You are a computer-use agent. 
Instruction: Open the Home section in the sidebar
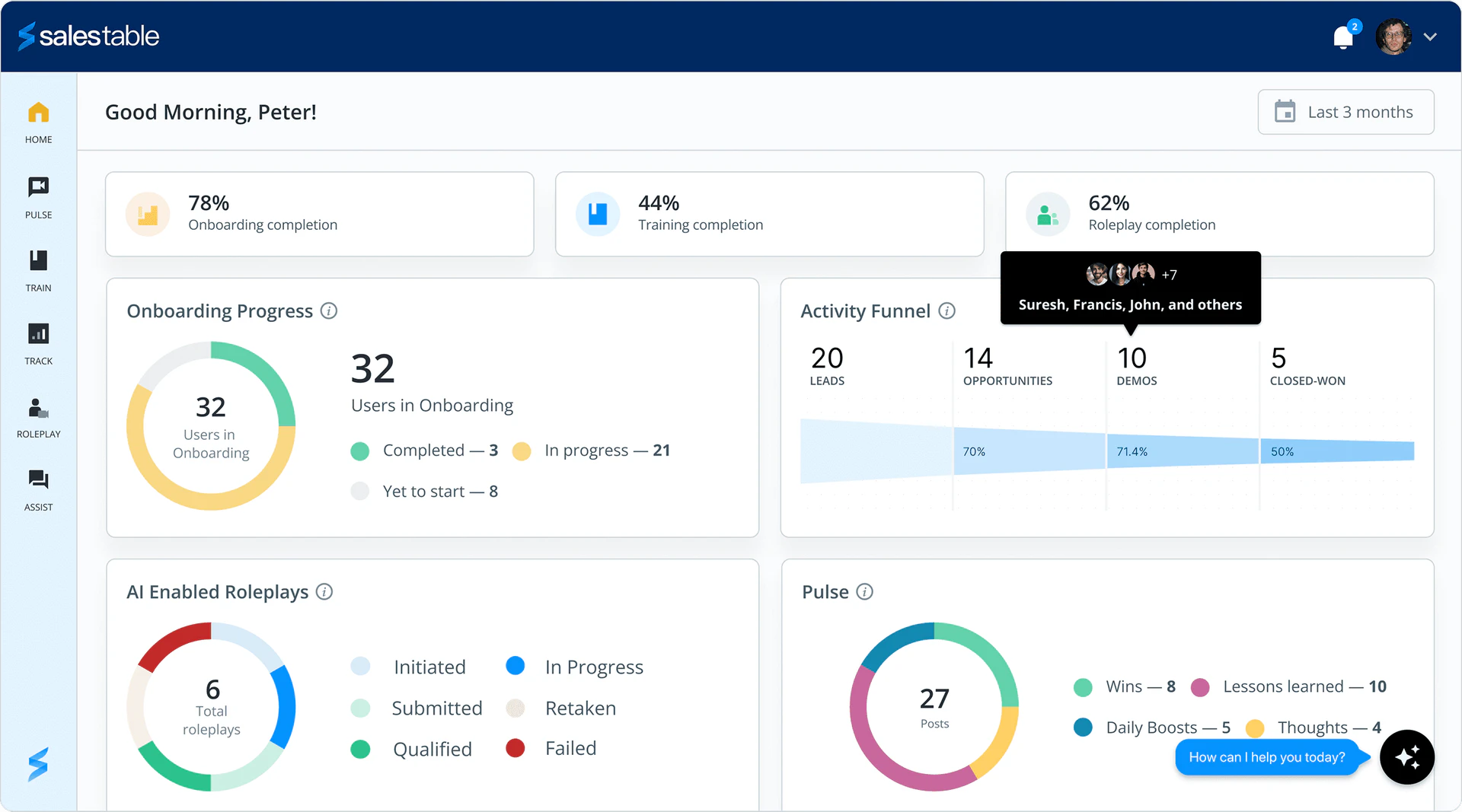[x=38, y=120]
